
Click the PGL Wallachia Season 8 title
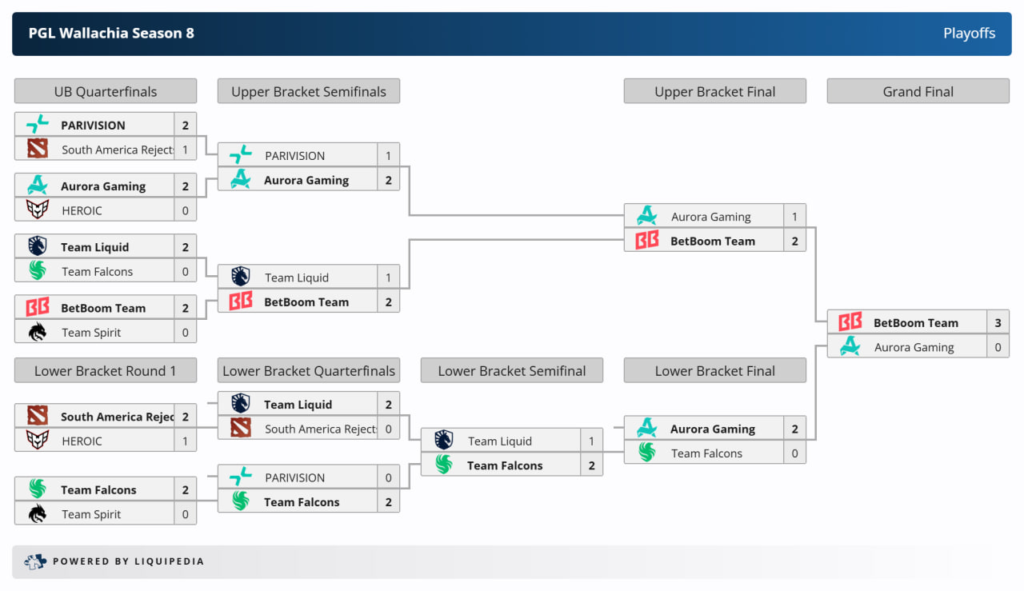pos(111,33)
